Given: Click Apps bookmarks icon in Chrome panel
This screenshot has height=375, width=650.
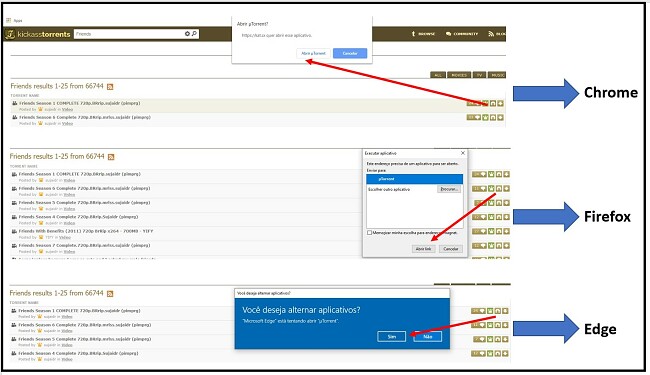Looking at the screenshot, I should 8,20.
